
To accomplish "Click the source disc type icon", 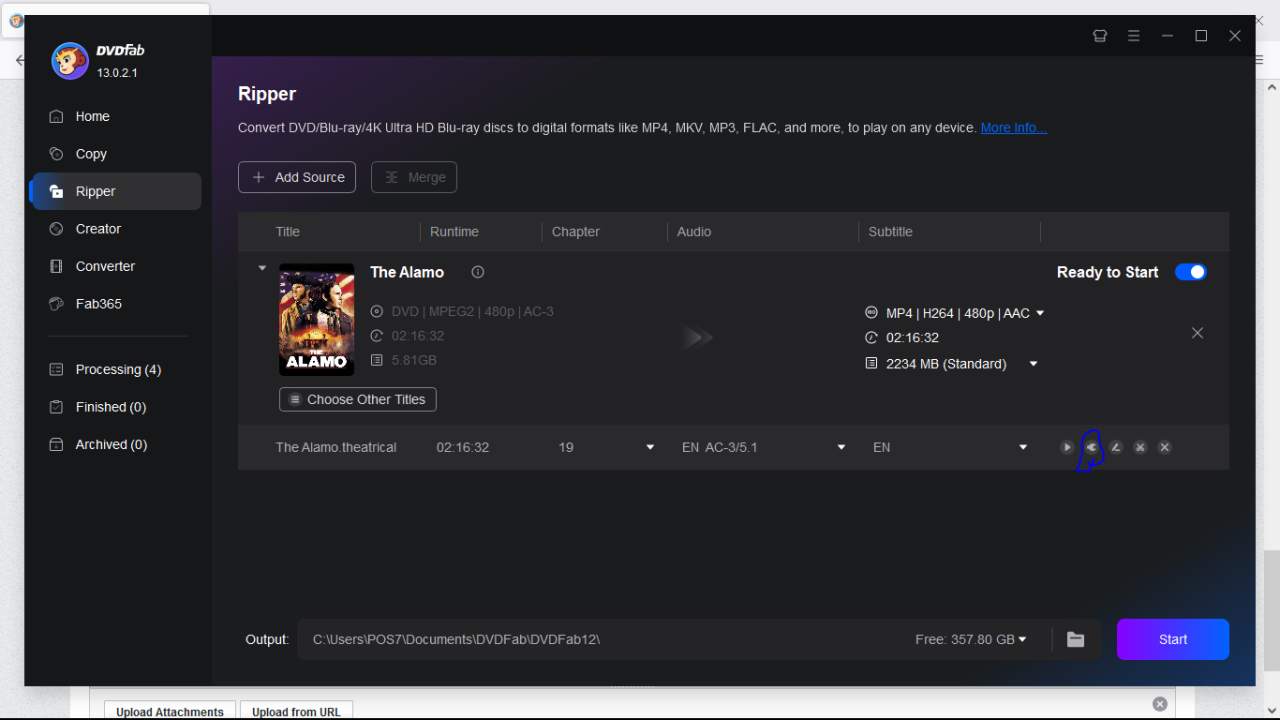I will pos(376,311).
